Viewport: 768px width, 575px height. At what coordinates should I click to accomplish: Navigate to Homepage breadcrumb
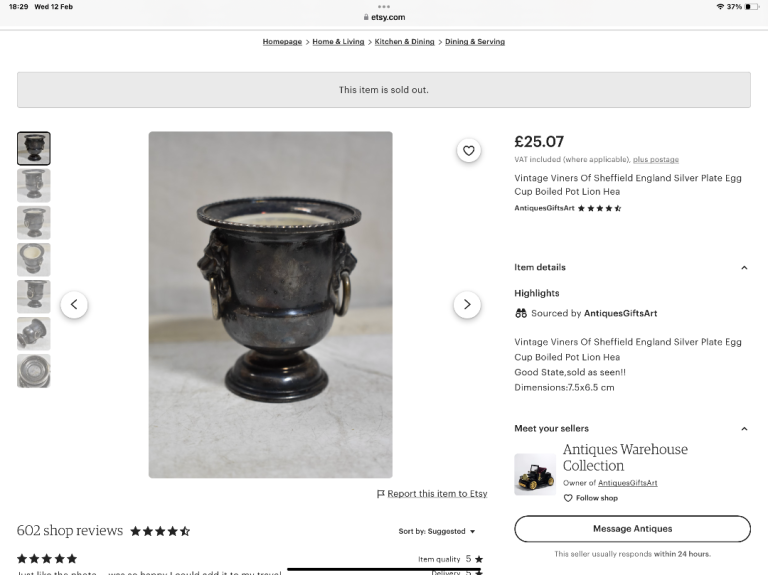click(282, 42)
